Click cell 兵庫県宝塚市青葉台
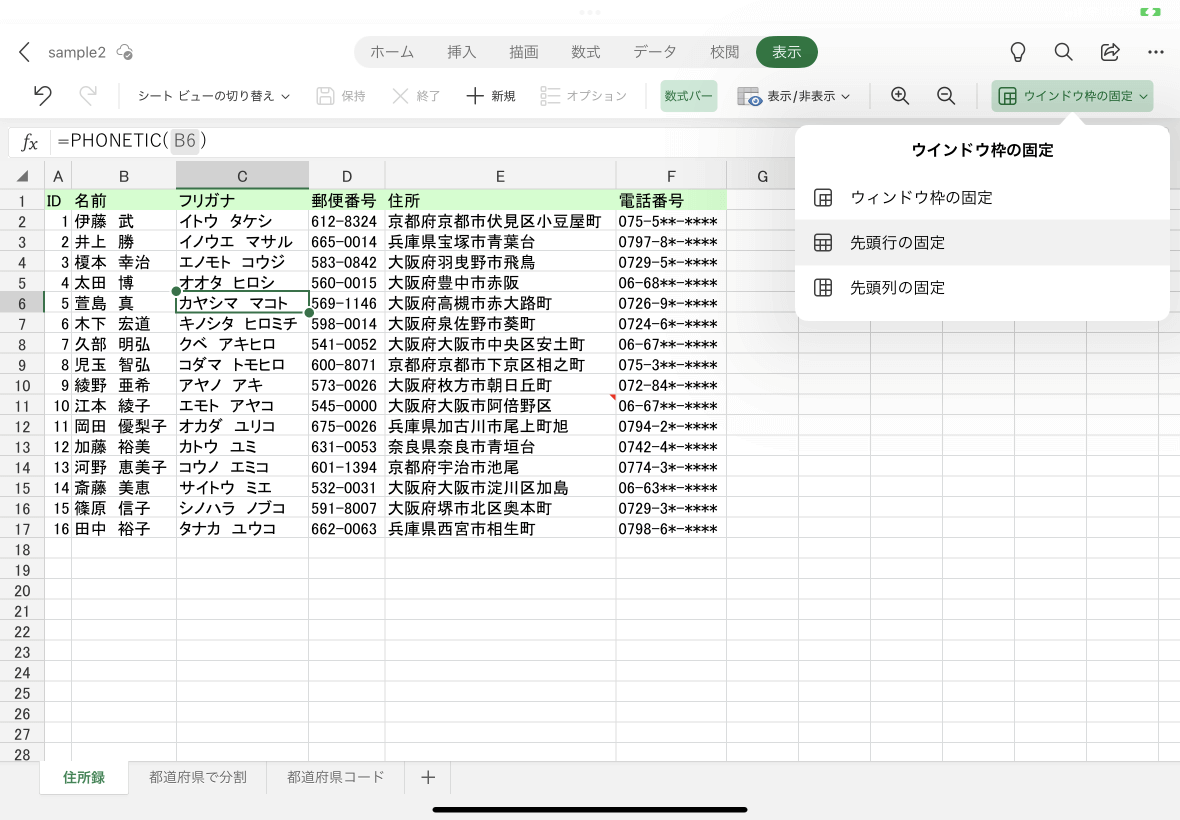The image size is (1180, 820). tap(500, 241)
